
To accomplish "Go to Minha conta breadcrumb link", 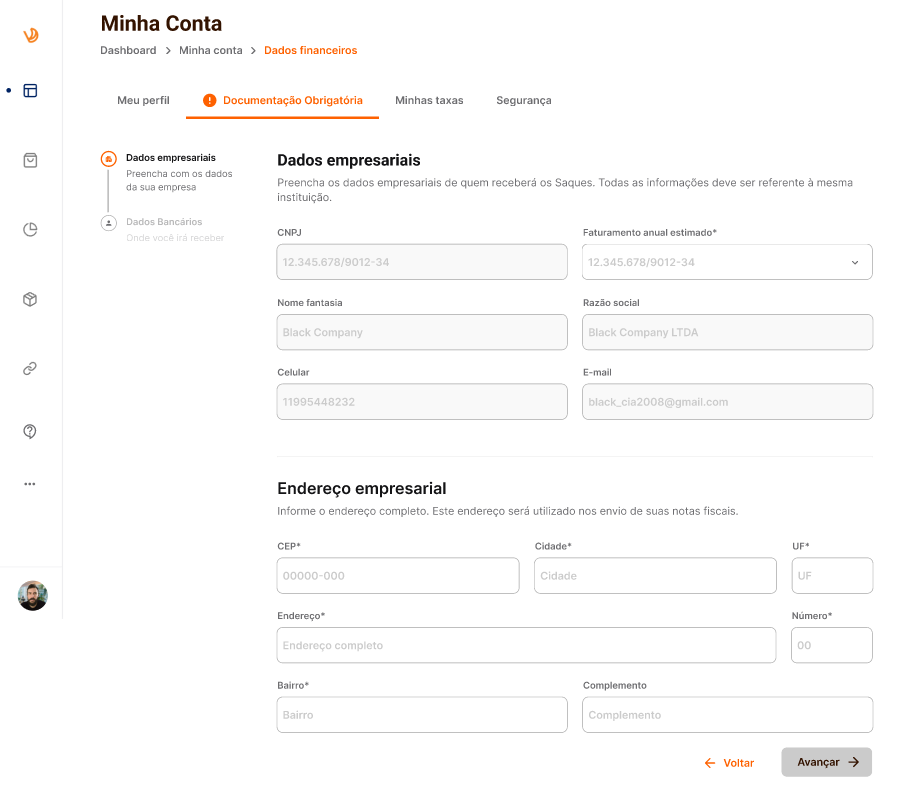I will 210,50.
